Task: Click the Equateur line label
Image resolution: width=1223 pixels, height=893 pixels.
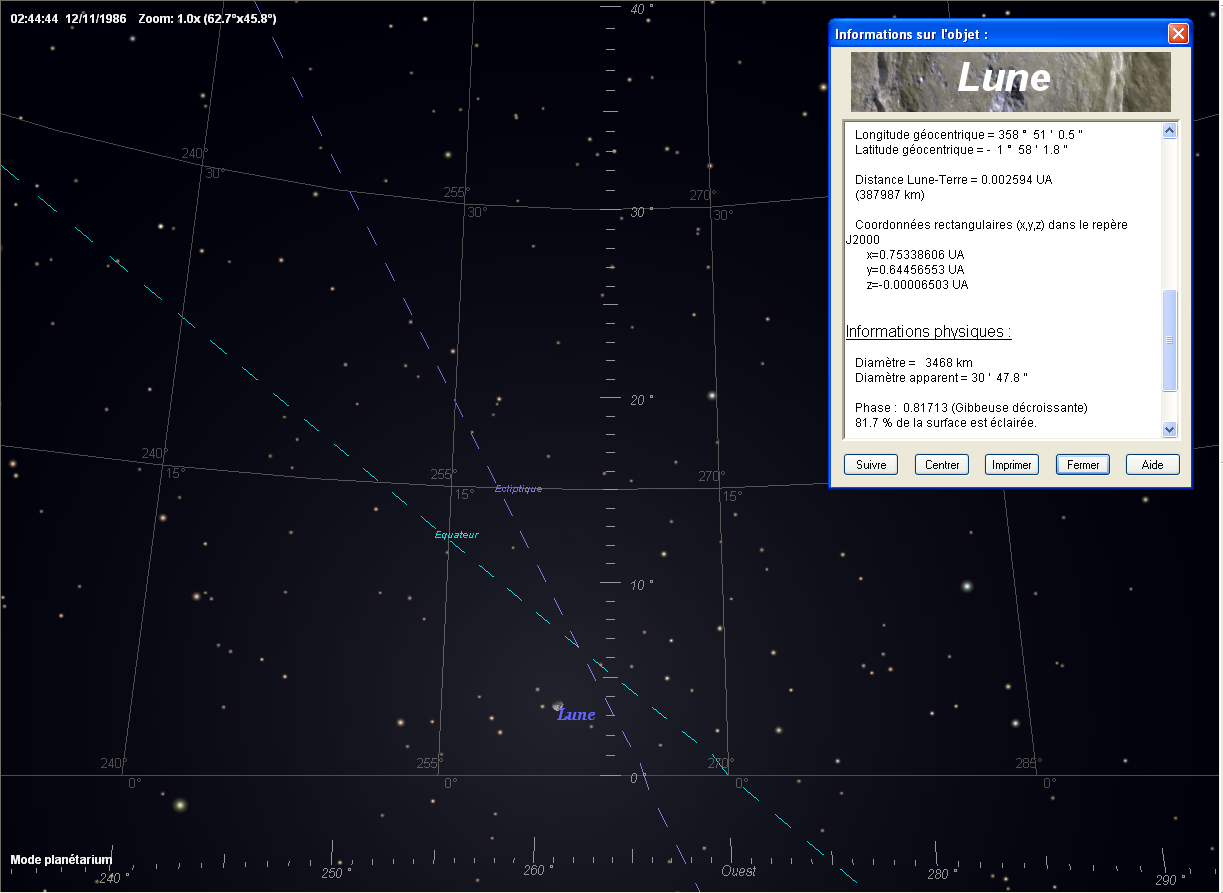Action: (456, 535)
